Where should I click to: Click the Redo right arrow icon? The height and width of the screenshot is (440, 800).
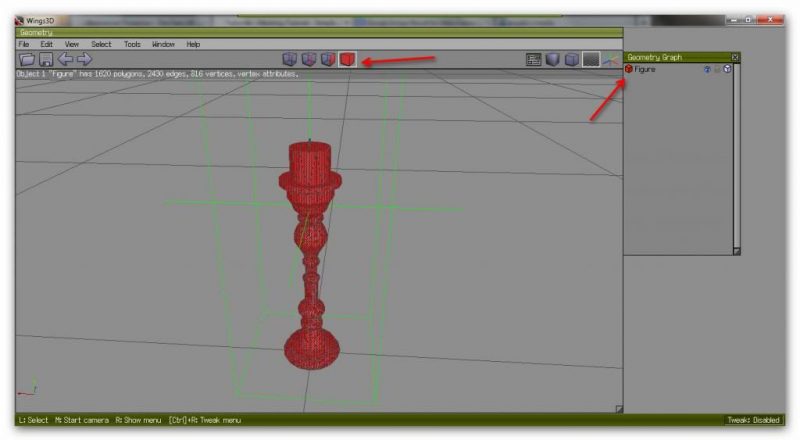click(84, 60)
